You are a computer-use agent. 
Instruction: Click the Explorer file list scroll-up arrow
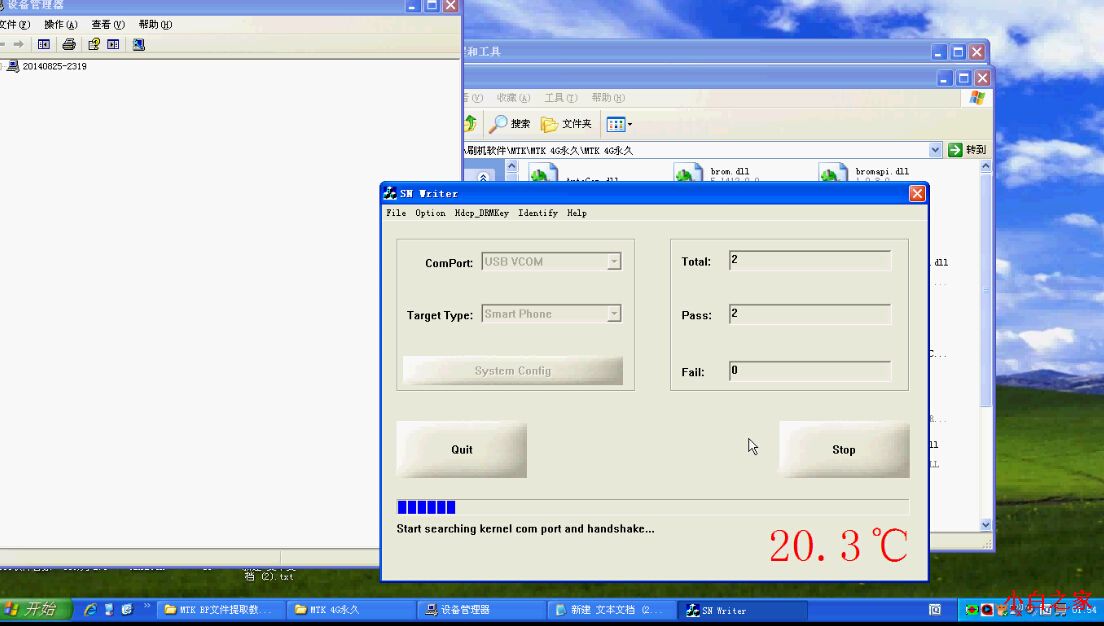(986, 167)
